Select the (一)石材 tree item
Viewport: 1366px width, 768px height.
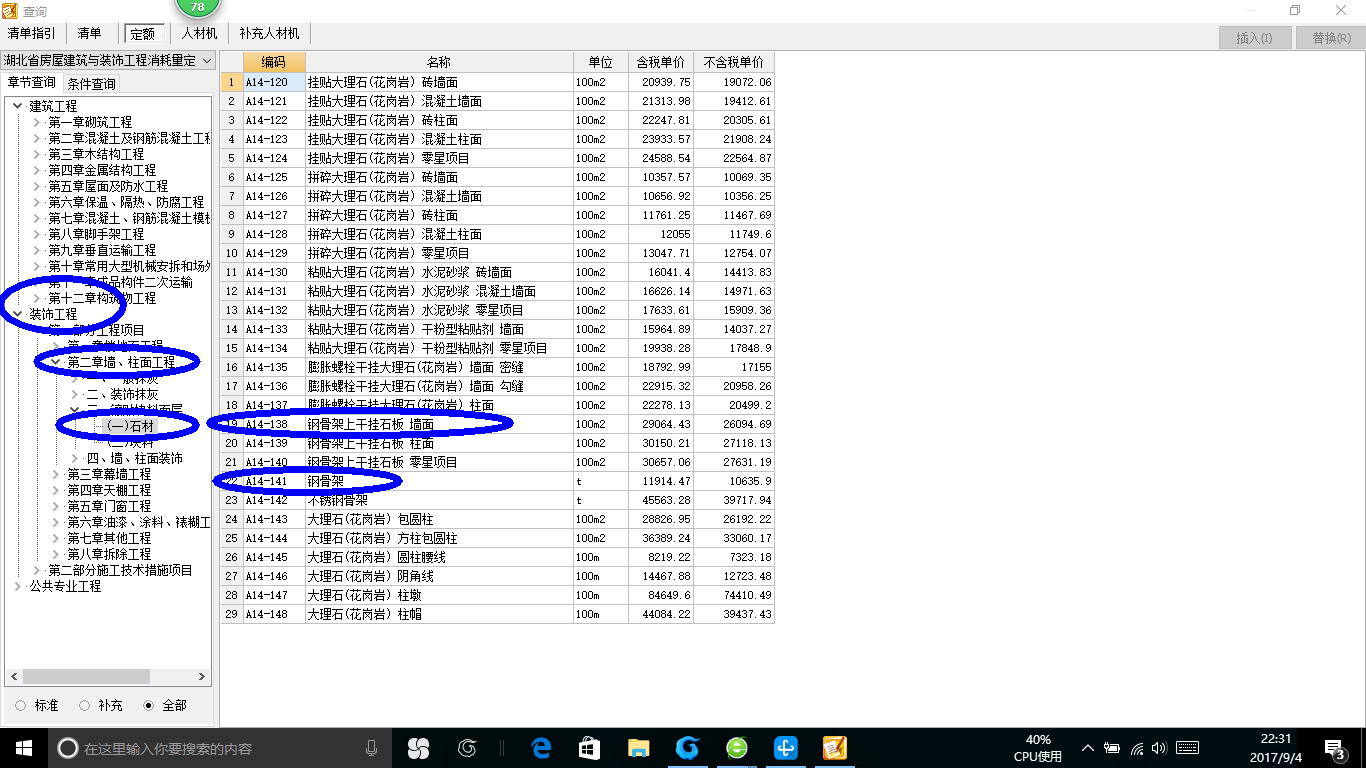129,426
